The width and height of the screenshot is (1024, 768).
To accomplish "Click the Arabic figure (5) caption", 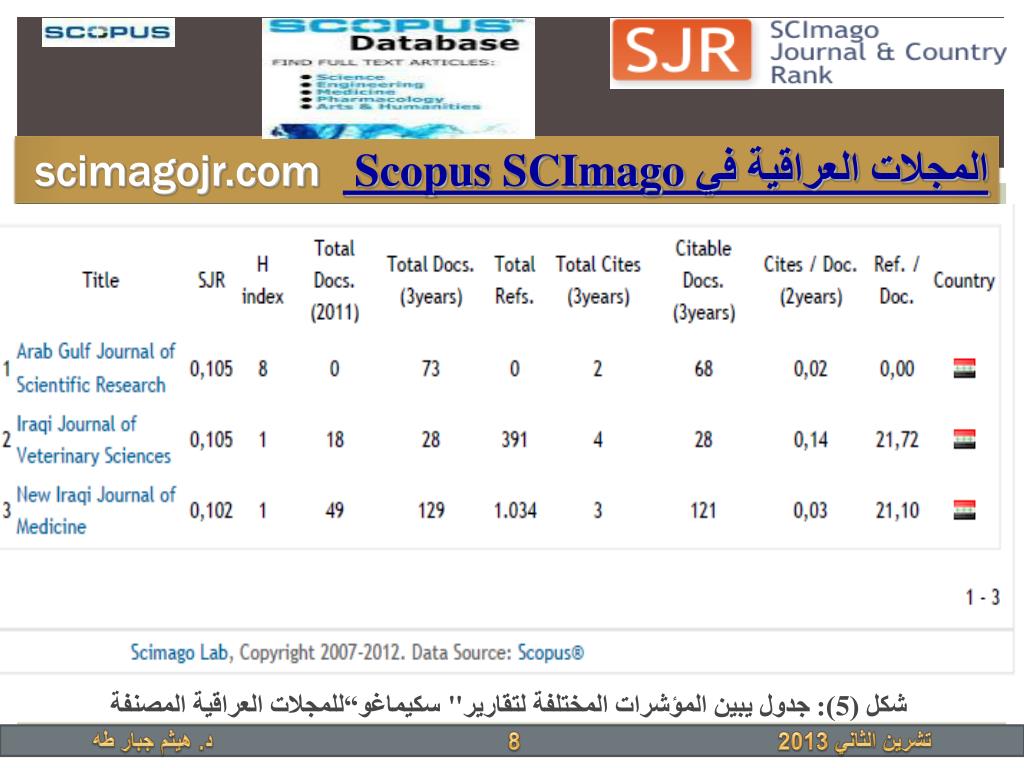I will tap(508, 704).
